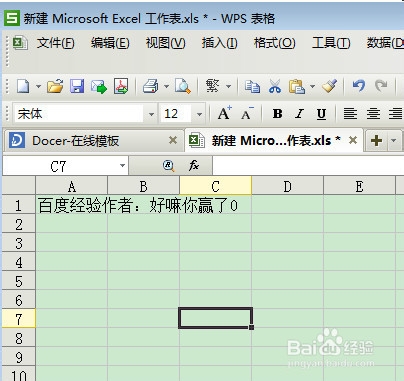The image size is (404, 381).
Task: Click the Decrease font size icon
Action: pos(247,114)
